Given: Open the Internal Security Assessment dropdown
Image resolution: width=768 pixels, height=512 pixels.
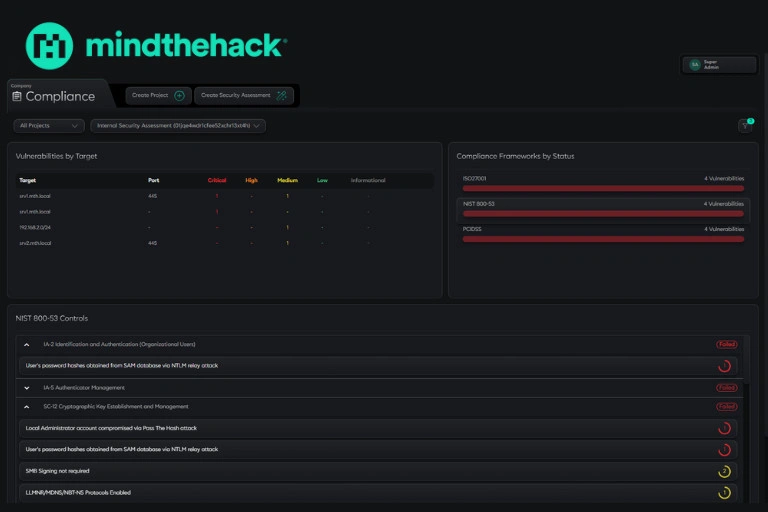Looking at the screenshot, I should 177,126.
